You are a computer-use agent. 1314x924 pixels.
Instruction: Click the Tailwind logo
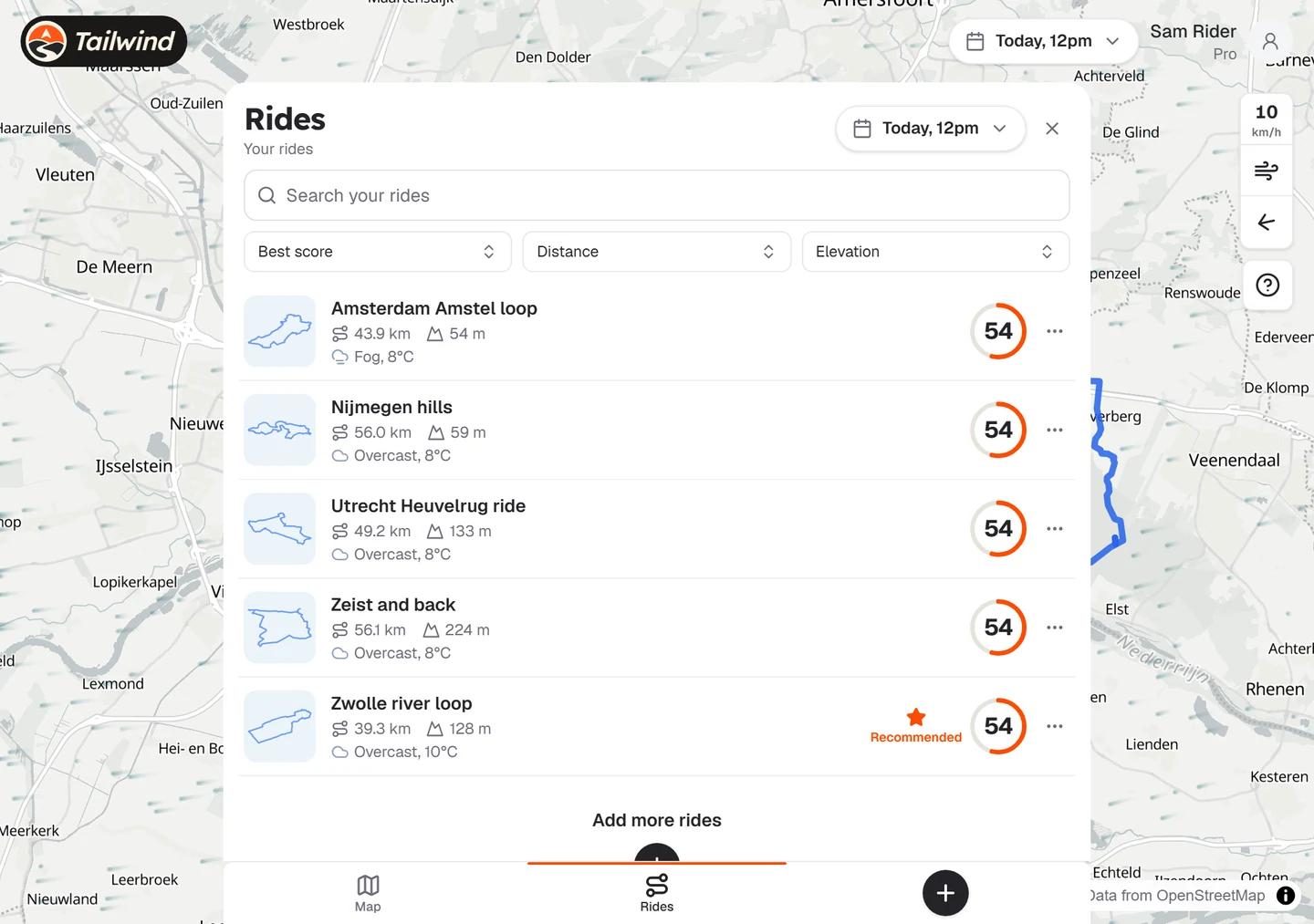coord(104,41)
